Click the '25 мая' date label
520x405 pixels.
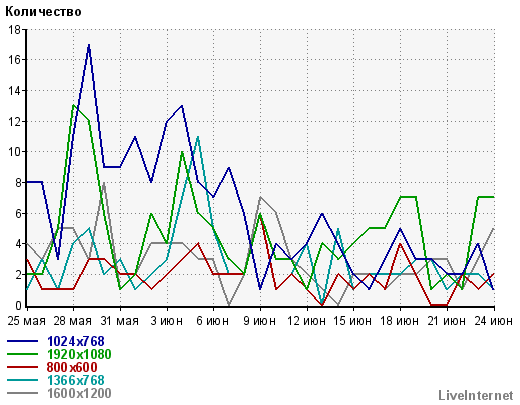pyautogui.click(x=27, y=321)
